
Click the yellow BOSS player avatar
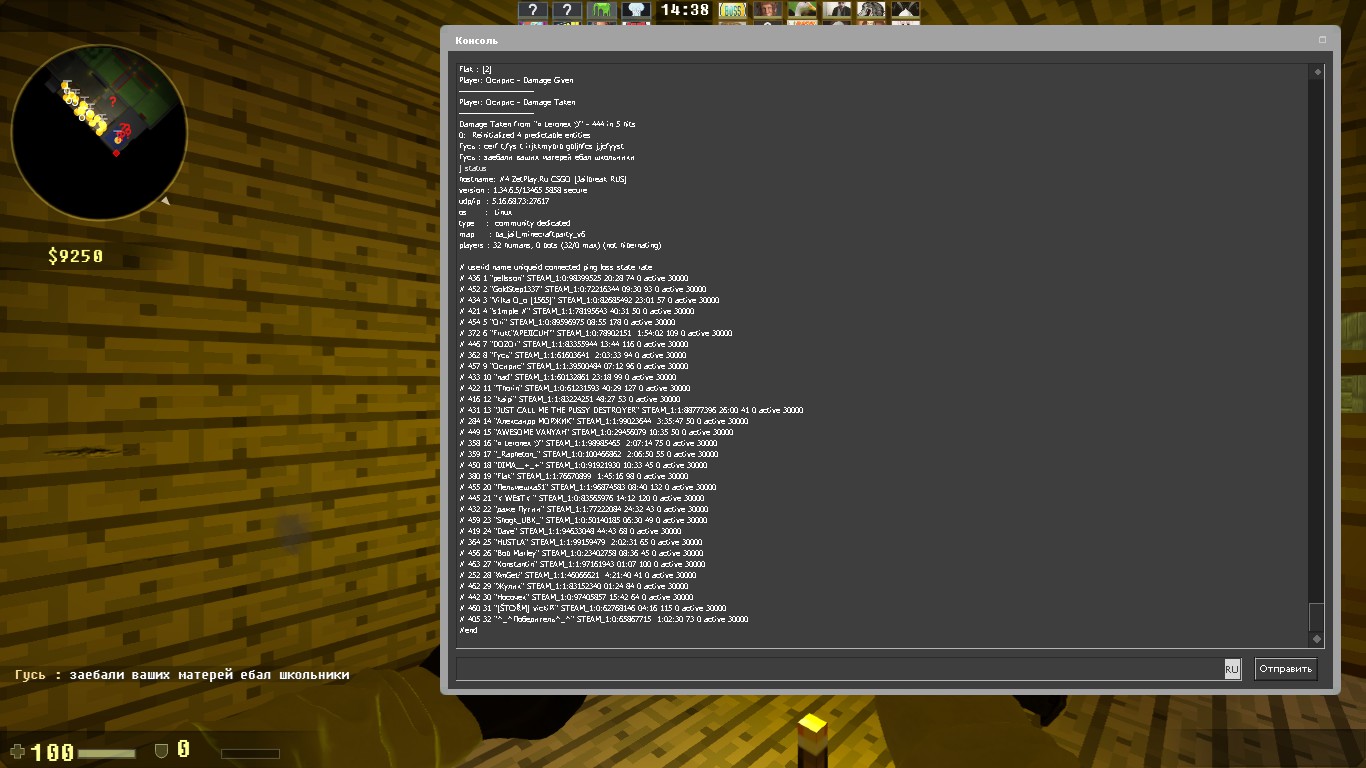[x=734, y=10]
